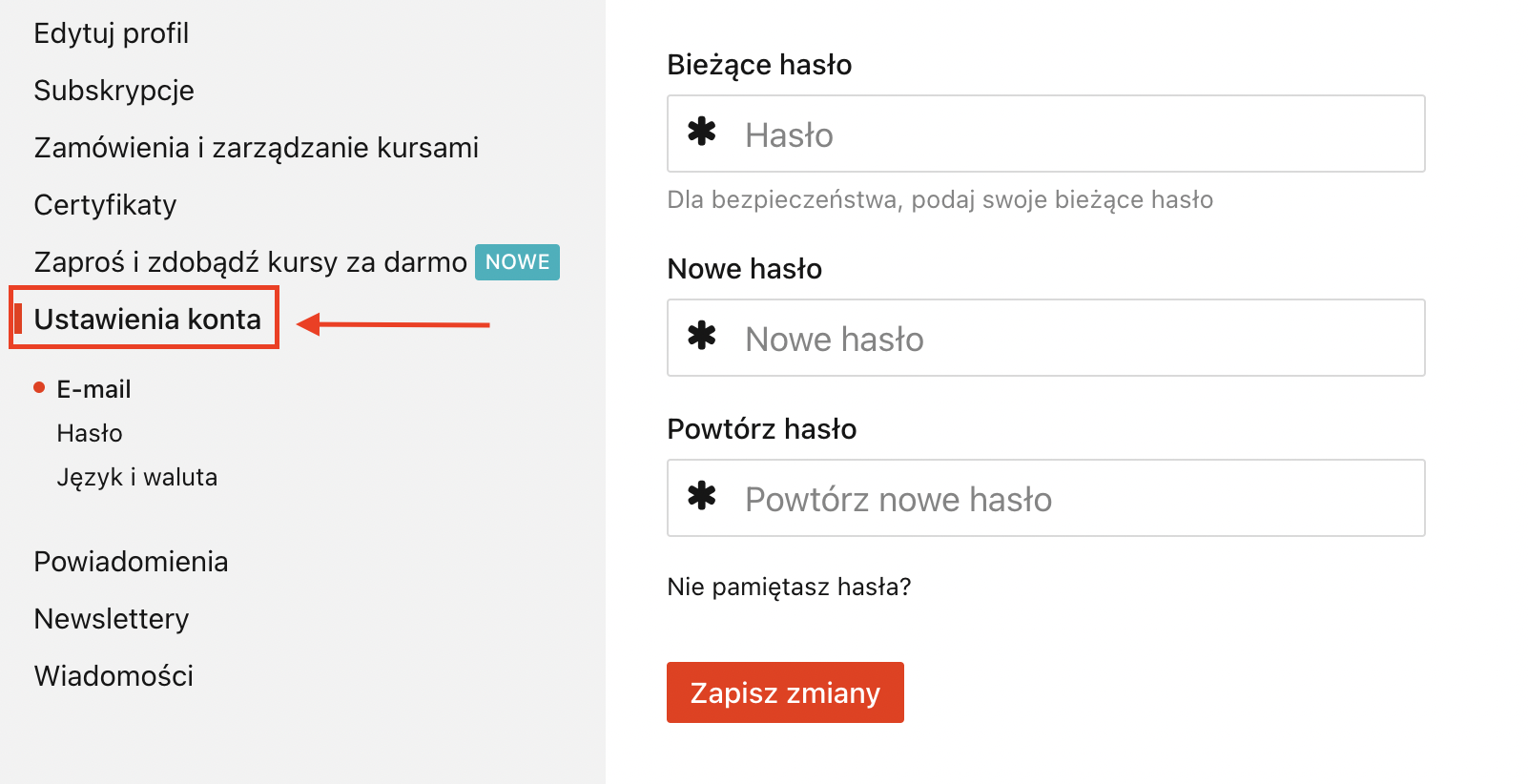The width and height of the screenshot is (1528, 784).
Task: Go to Zamówienia i zarządzanie kursami
Action: 257,148
